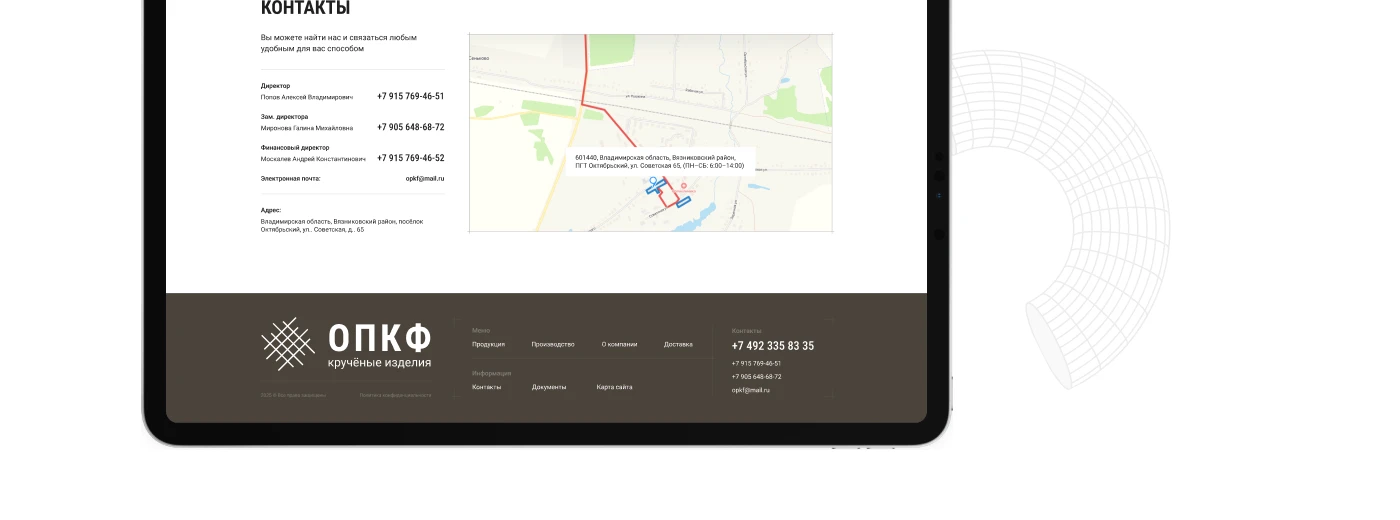Click the opkf@mail.ru email in the footer
This screenshot has height=520, width=1400.
[751, 390]
